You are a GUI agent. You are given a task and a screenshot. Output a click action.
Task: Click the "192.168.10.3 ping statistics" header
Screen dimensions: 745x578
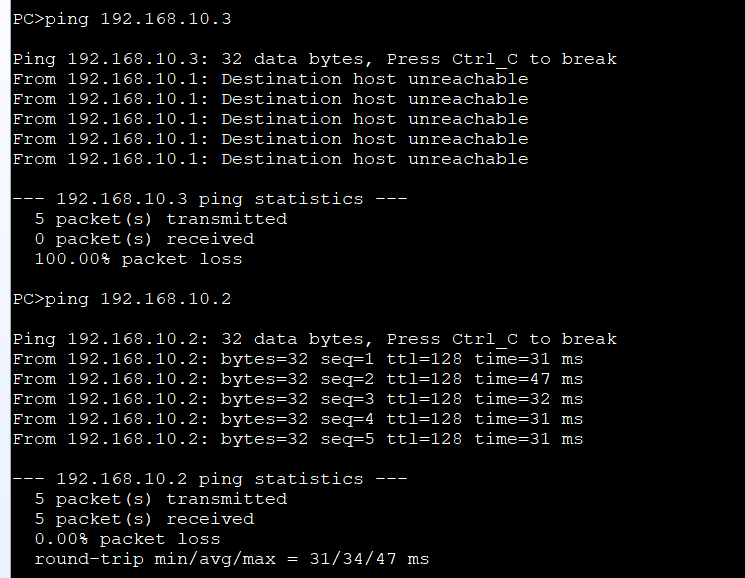coord(209,199)
